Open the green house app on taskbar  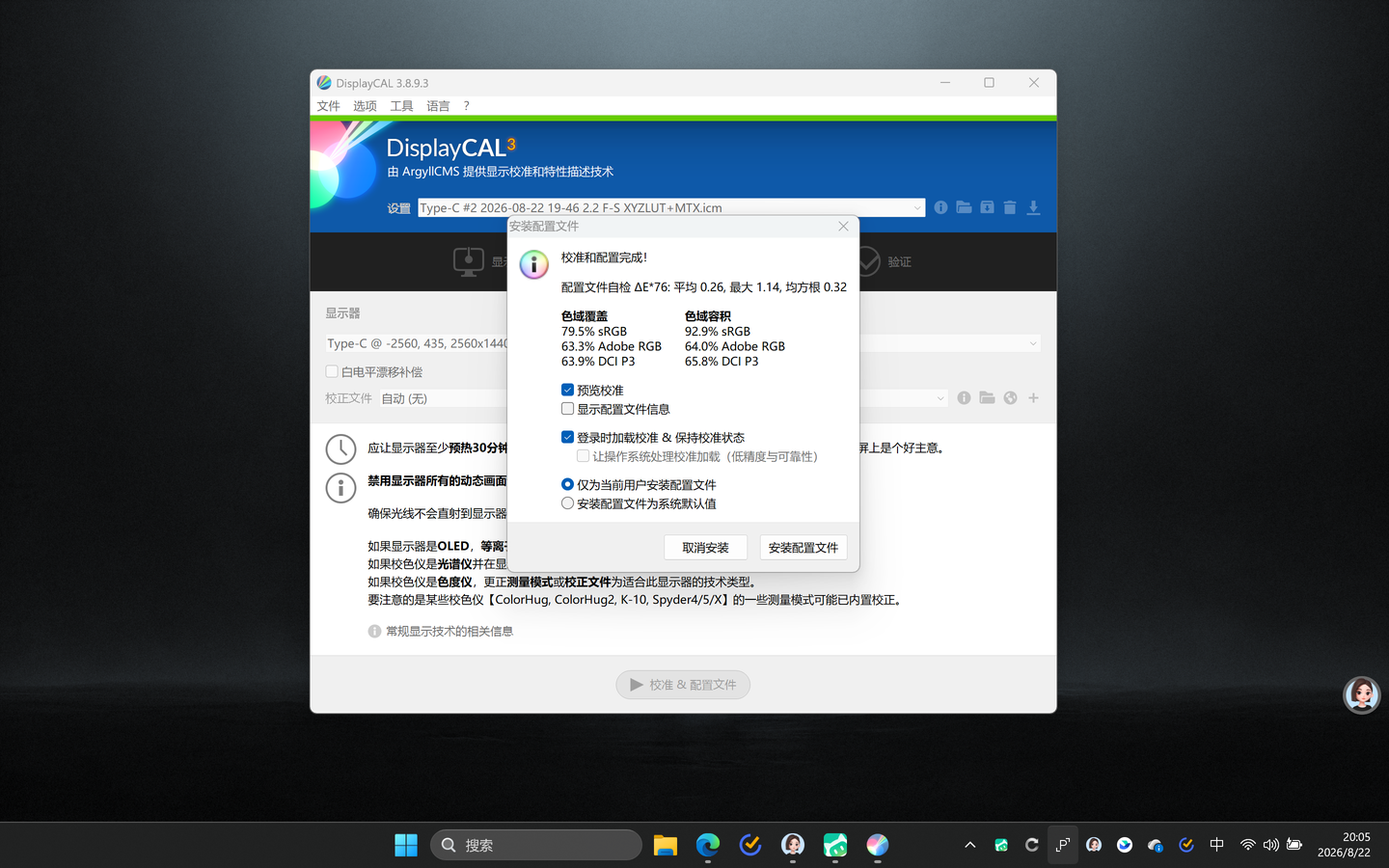(835, 845)
